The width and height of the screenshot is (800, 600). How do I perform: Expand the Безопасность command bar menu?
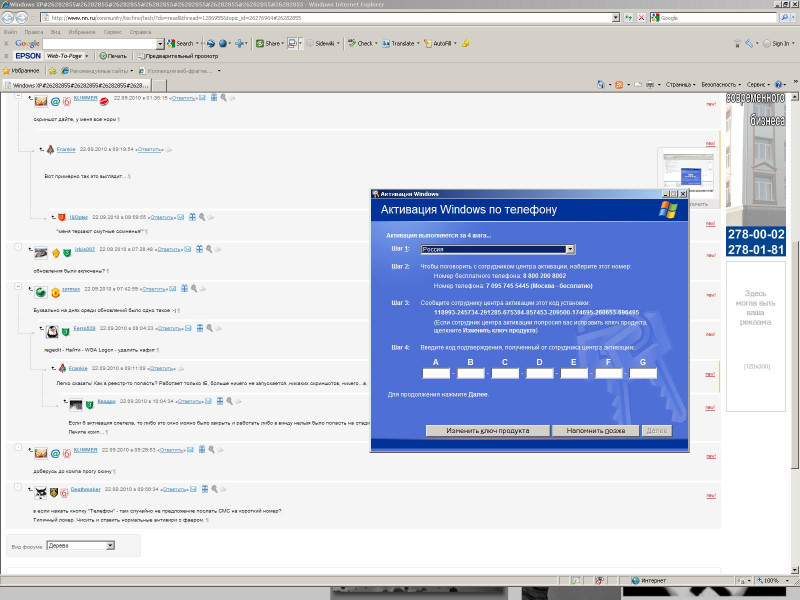coord(721,85)
